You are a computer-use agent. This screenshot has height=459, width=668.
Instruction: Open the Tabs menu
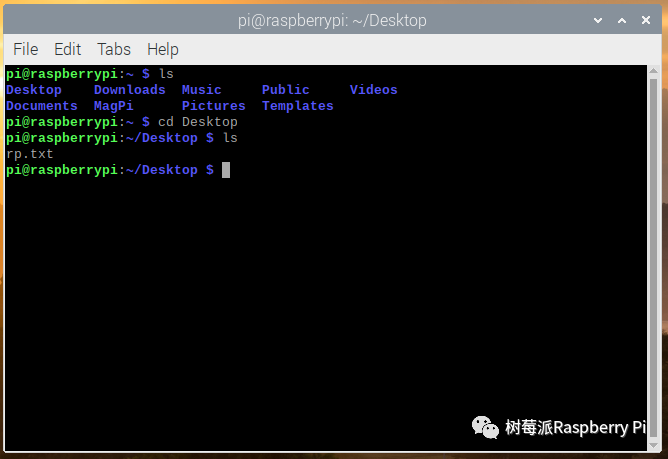coord(114,49)
